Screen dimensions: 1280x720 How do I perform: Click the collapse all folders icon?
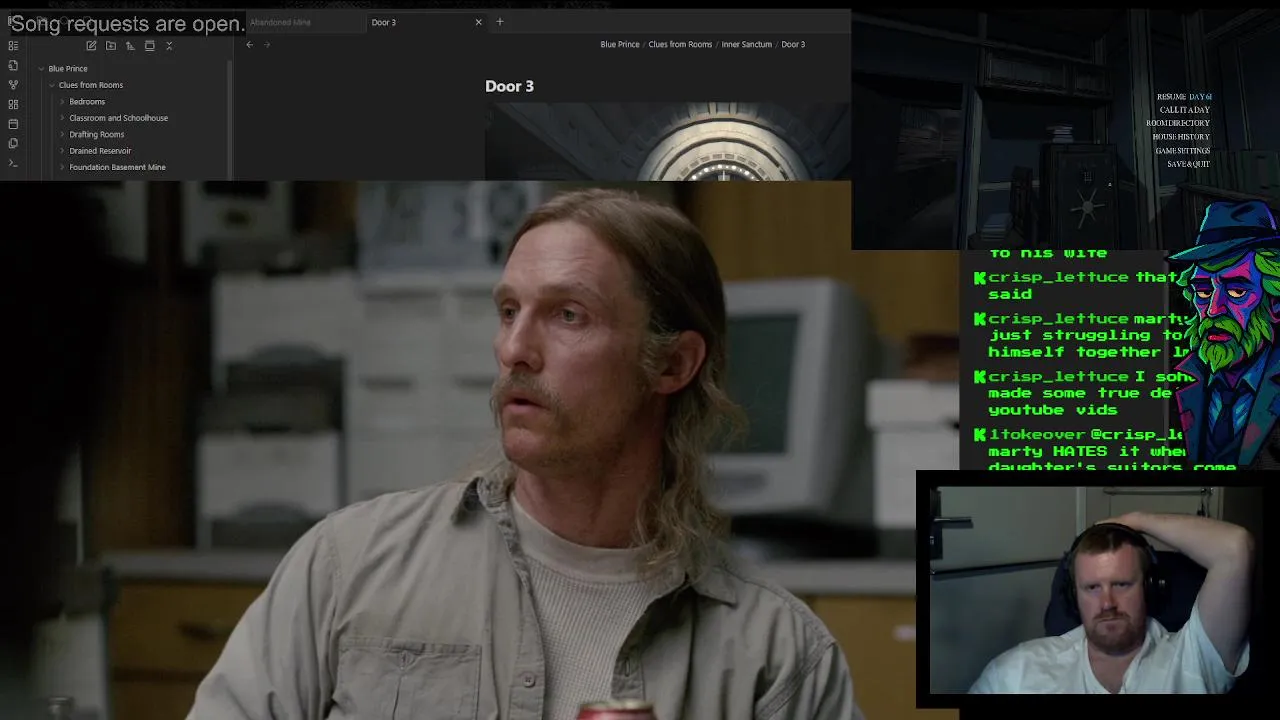(169, 45)
